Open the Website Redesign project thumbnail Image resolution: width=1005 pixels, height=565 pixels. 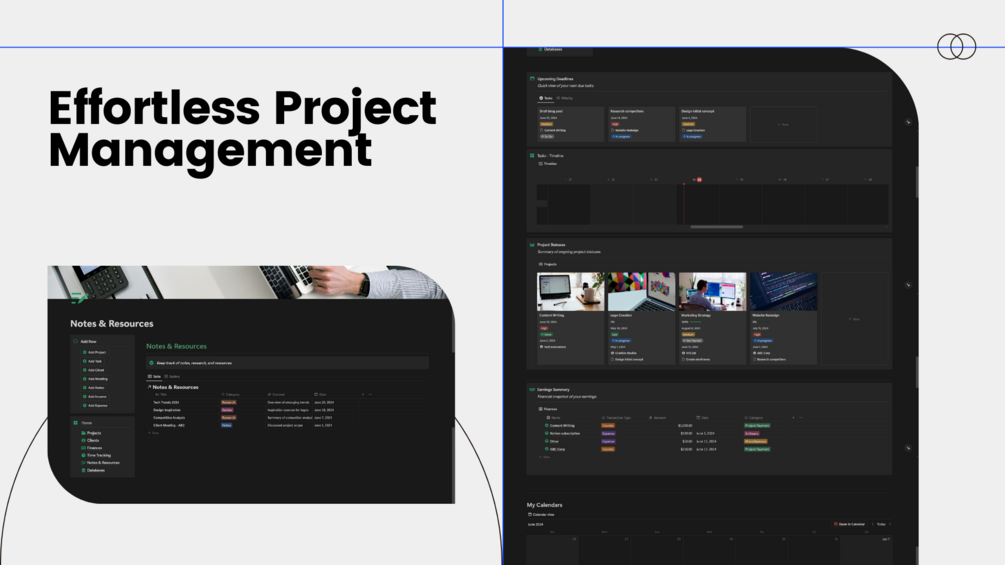click(x=783, y=291)
